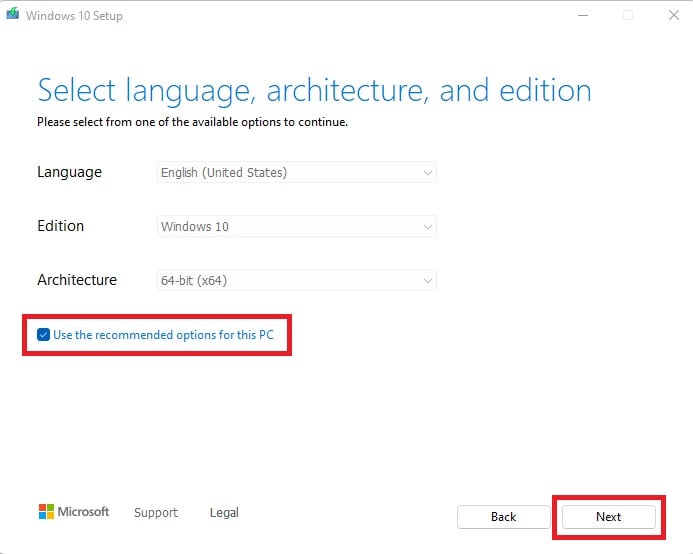
Task: Close the Windows 10 Setup window
Action: [x=671, y=15]
